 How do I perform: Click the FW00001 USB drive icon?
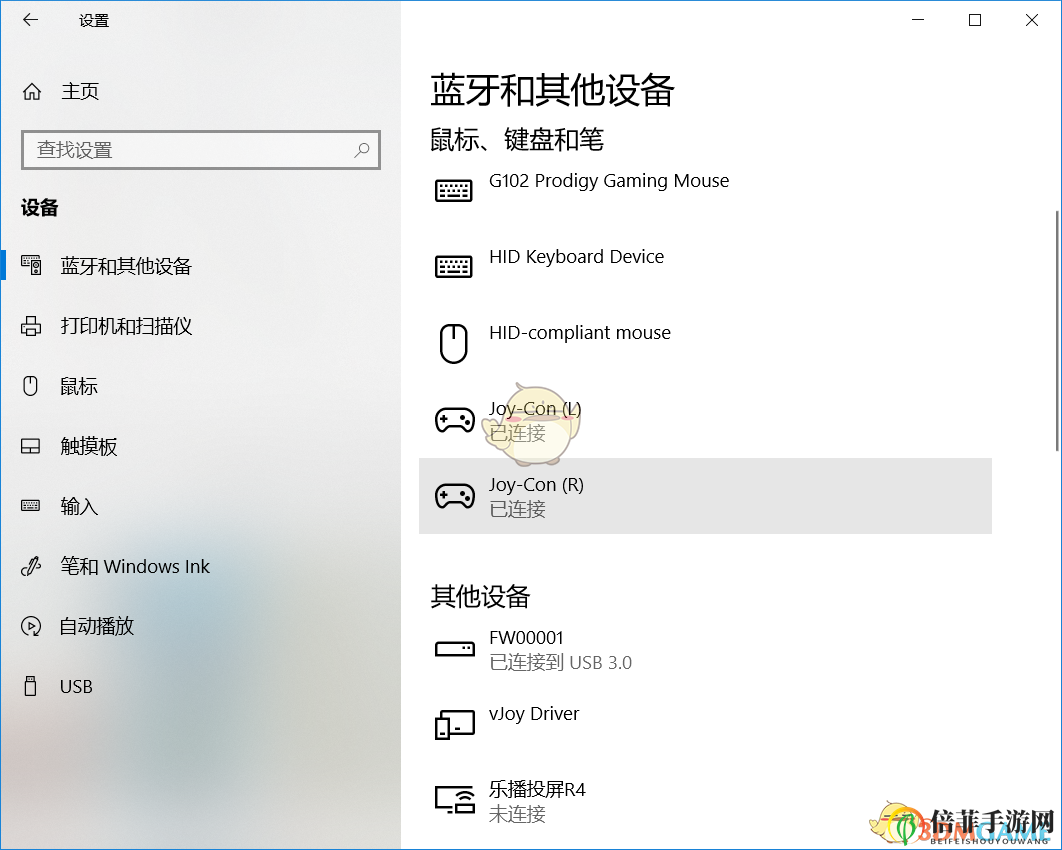pos(454,649)
